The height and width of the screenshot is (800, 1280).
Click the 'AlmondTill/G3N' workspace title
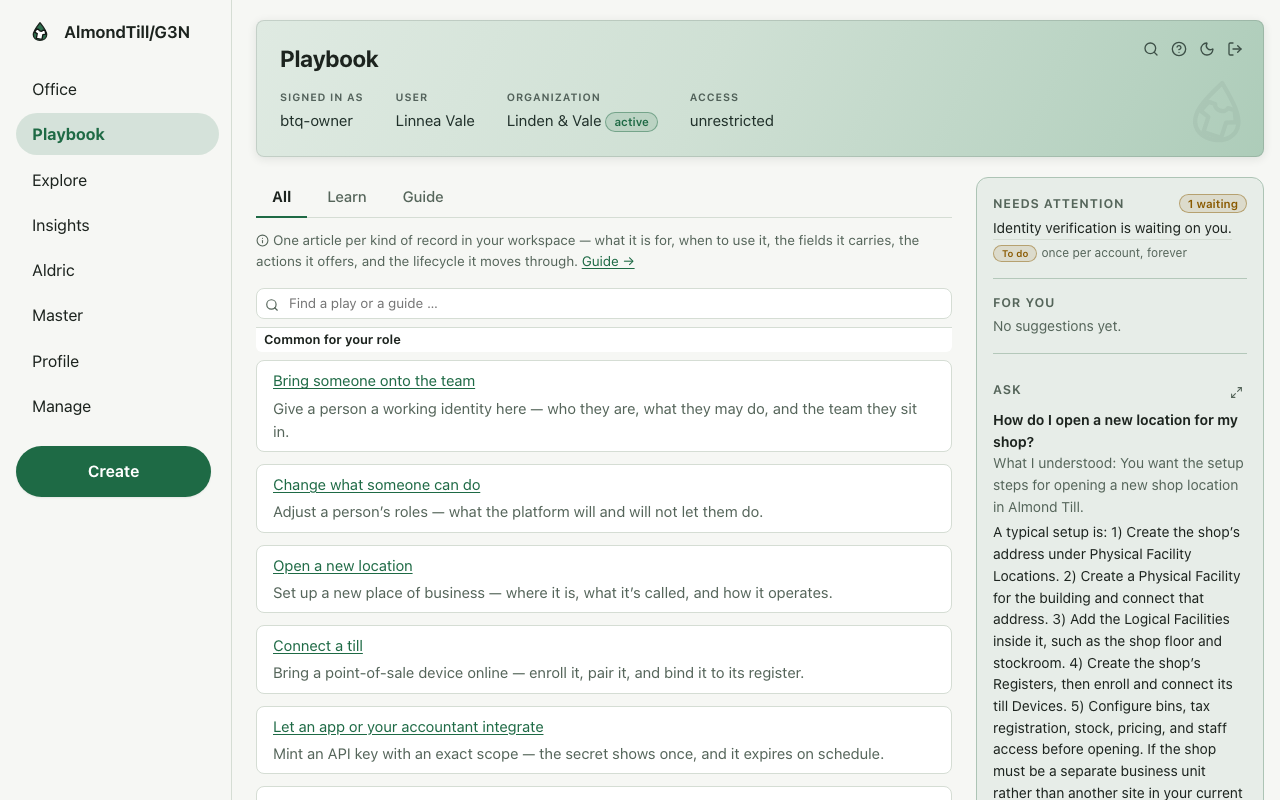point(127,32)
